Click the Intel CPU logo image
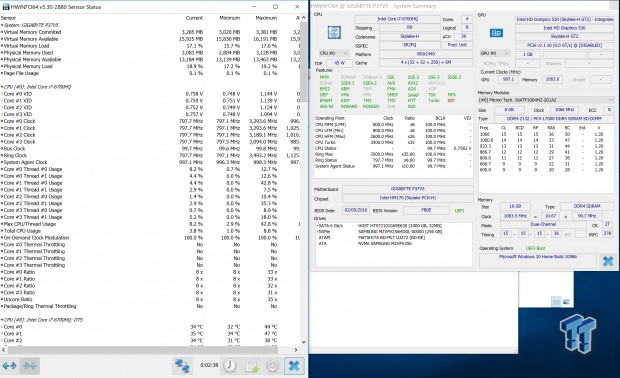The width and height of the screenshot is (620, 378). pos(335,32)
